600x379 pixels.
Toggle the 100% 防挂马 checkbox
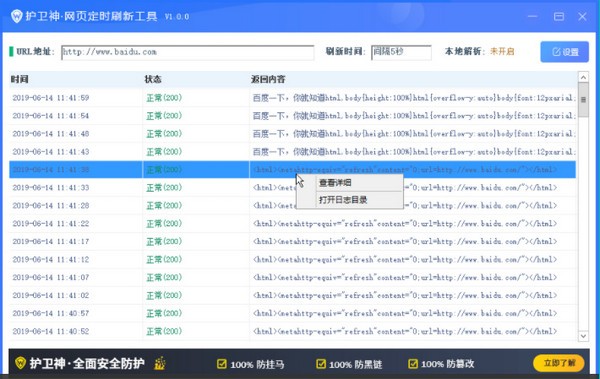point(222,364)
